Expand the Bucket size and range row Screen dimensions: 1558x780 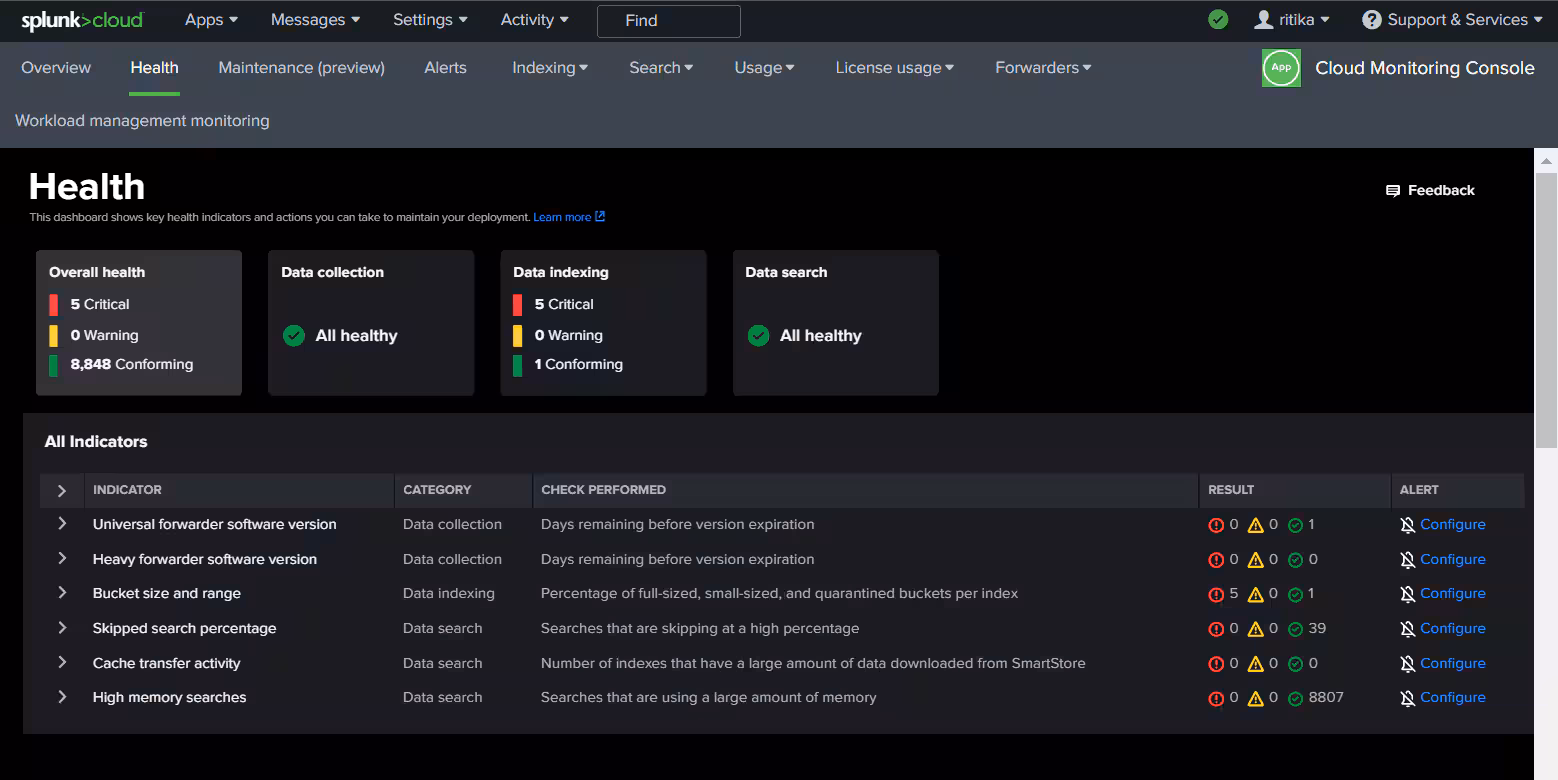(62, 593)
